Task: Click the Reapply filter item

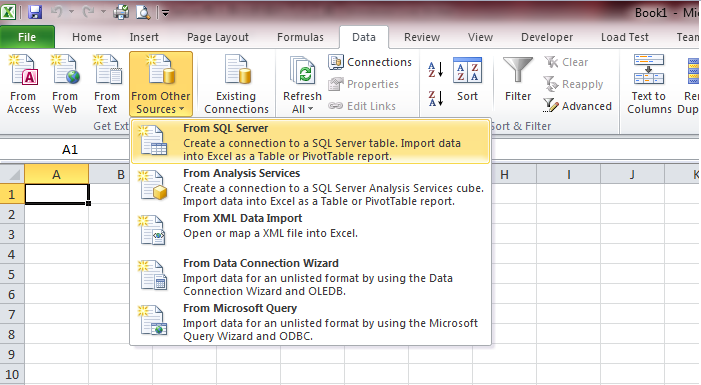Action: 574,84
